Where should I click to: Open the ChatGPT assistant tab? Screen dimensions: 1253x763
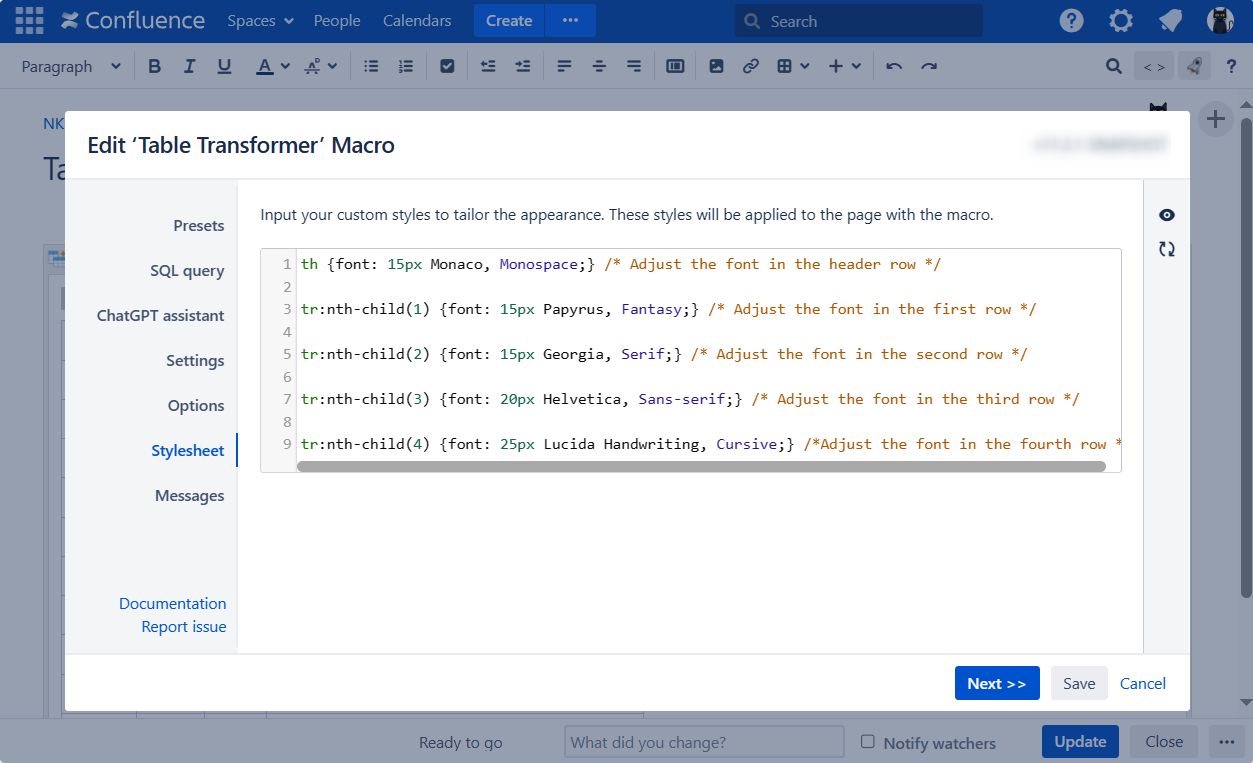pos(160,316)
